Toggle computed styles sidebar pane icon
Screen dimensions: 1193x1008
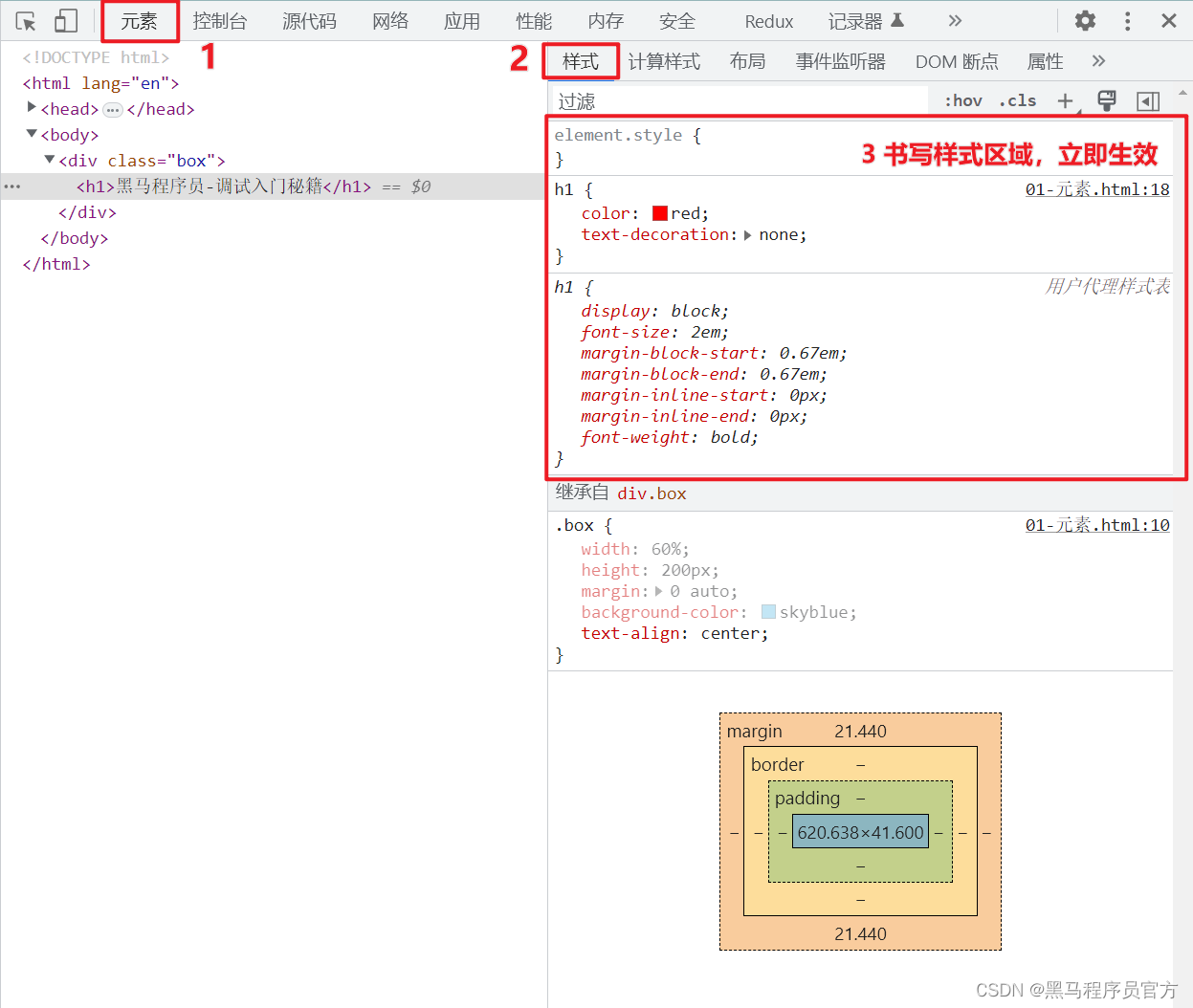(x=1148, y=100)
